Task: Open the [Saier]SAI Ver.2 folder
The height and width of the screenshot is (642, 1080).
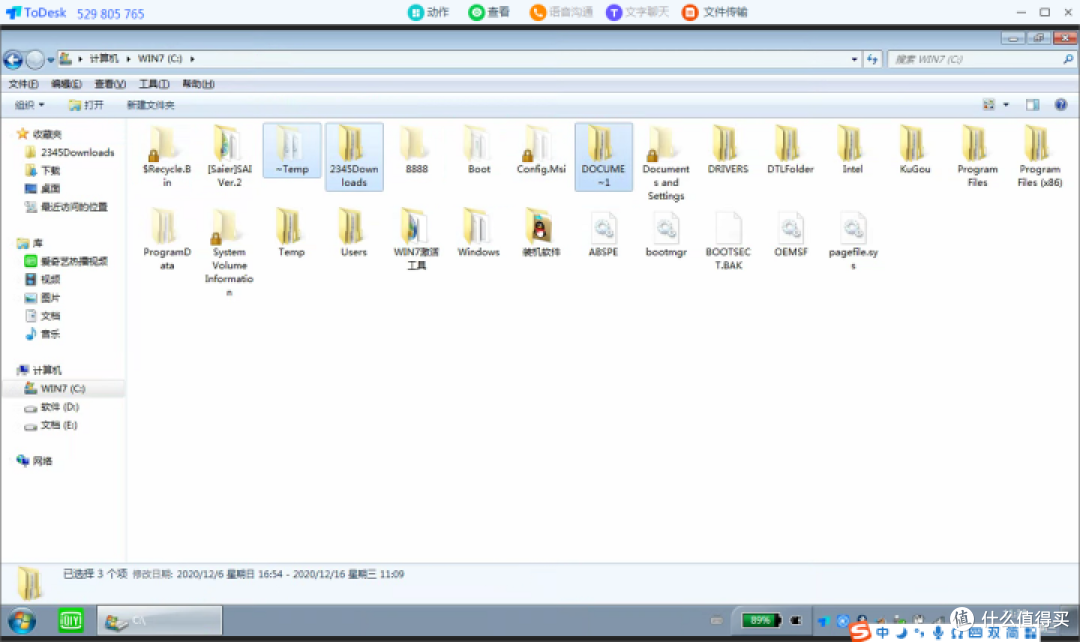Action: point(229,156)
